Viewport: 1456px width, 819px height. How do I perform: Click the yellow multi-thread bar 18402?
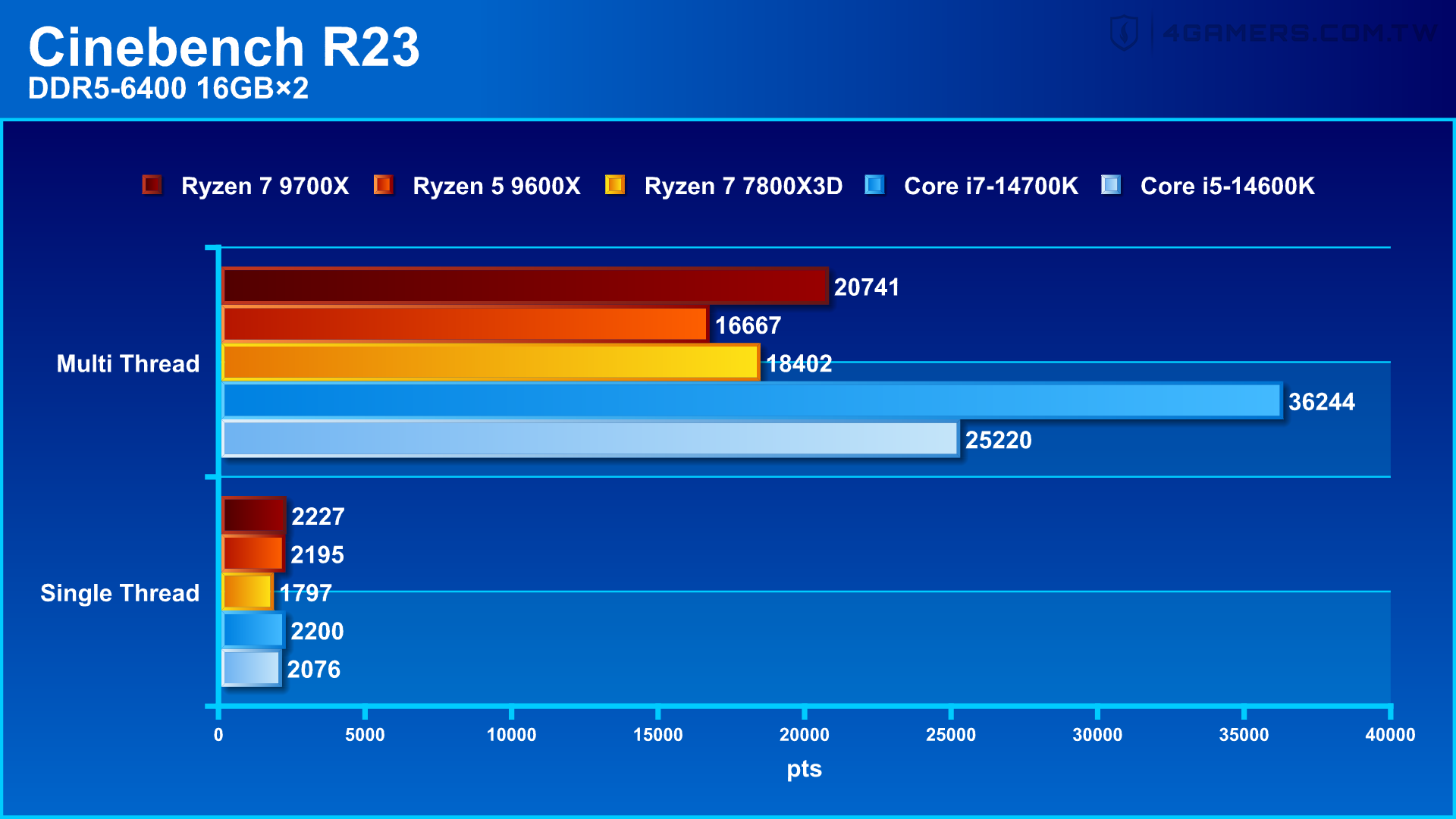pos(491,362)
